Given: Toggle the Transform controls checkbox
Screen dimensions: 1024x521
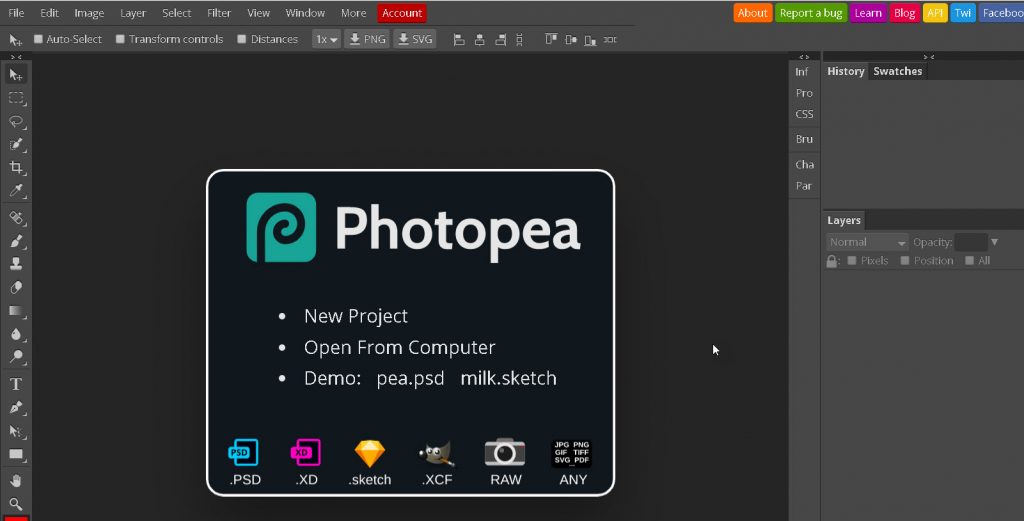Looking at the screenshot, I should coord(120,39).
